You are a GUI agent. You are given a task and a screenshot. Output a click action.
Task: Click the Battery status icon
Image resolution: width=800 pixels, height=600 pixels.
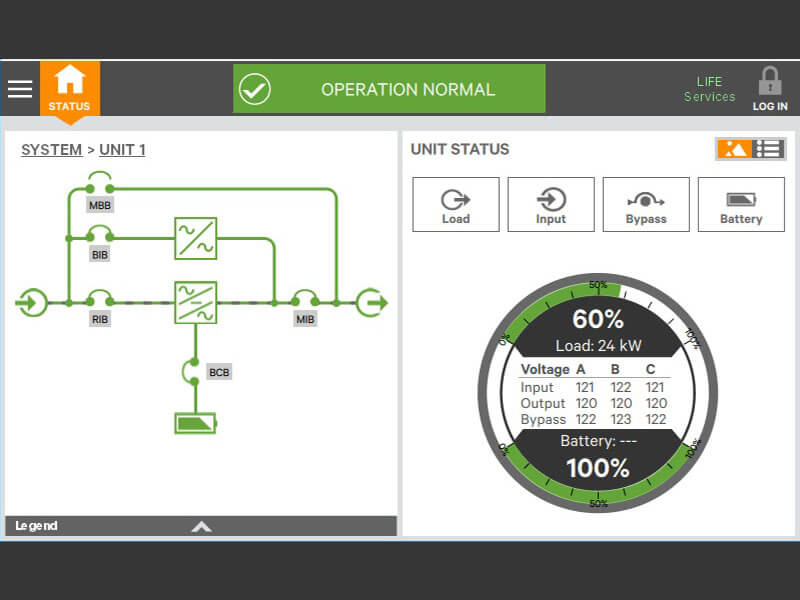pos(740,203)
